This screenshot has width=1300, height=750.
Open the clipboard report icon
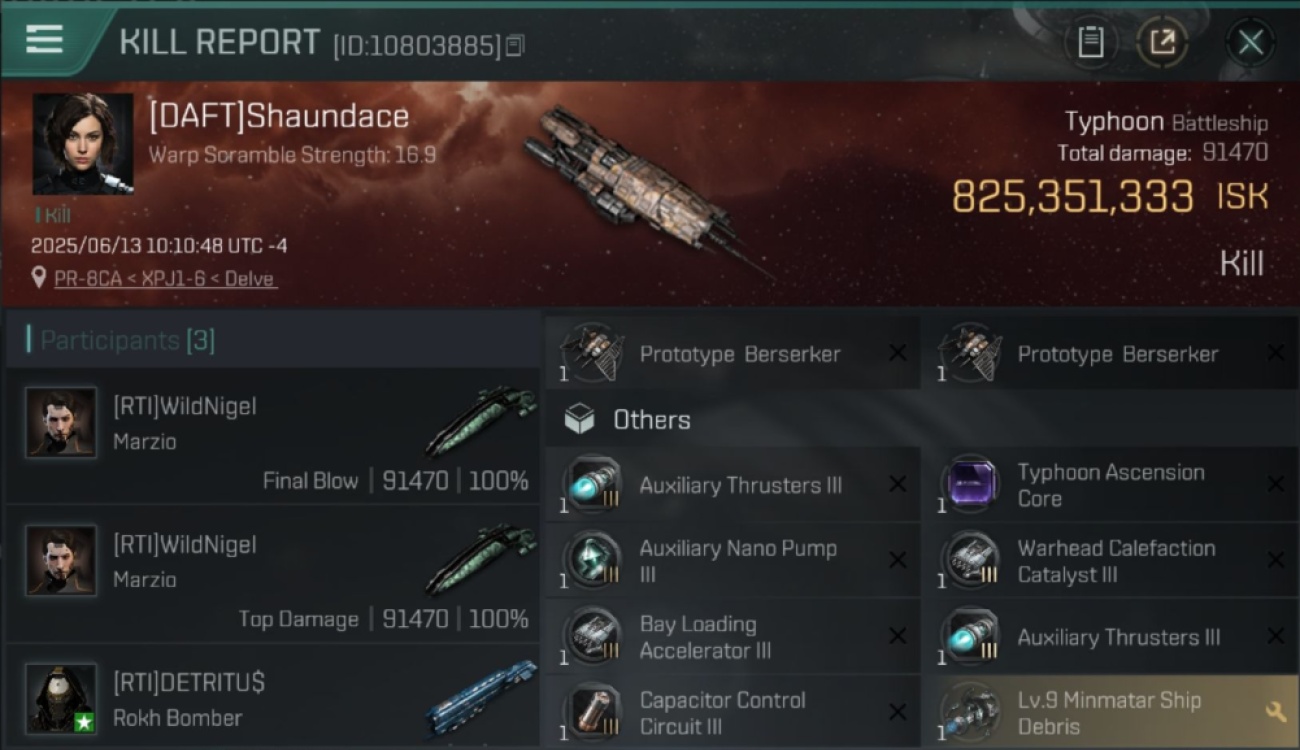coord(1091,42)
